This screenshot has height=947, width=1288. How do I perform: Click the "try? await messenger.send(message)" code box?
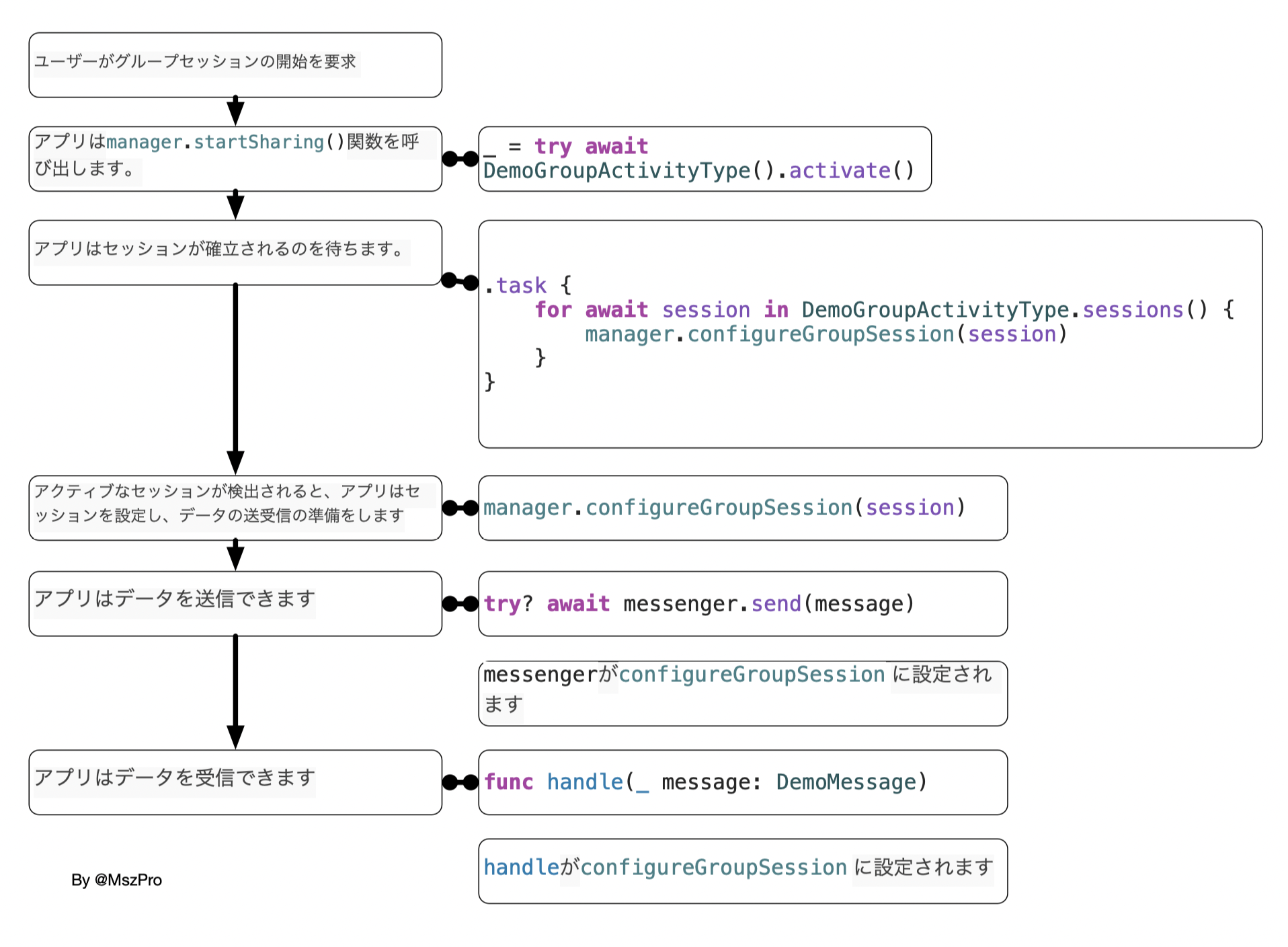(x=743, y=604)
